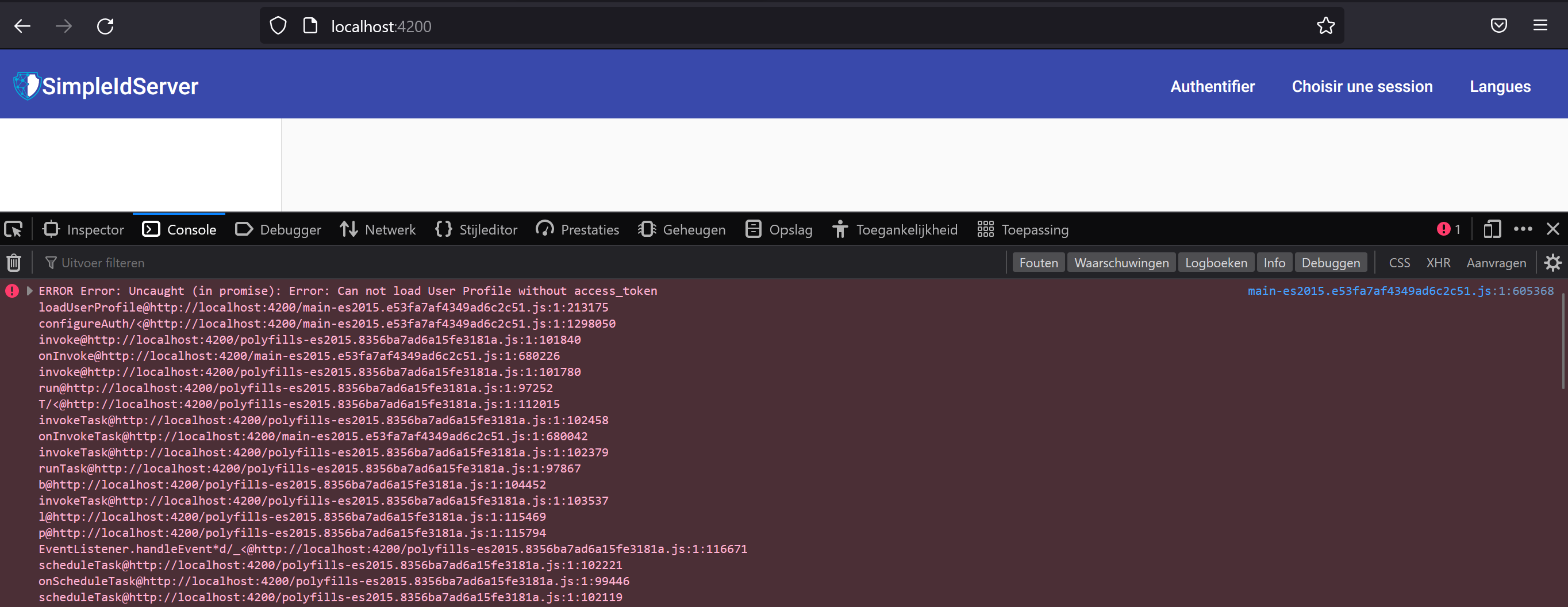
Task: Expand the error stack trace triangle
Action: pos(29,290)
